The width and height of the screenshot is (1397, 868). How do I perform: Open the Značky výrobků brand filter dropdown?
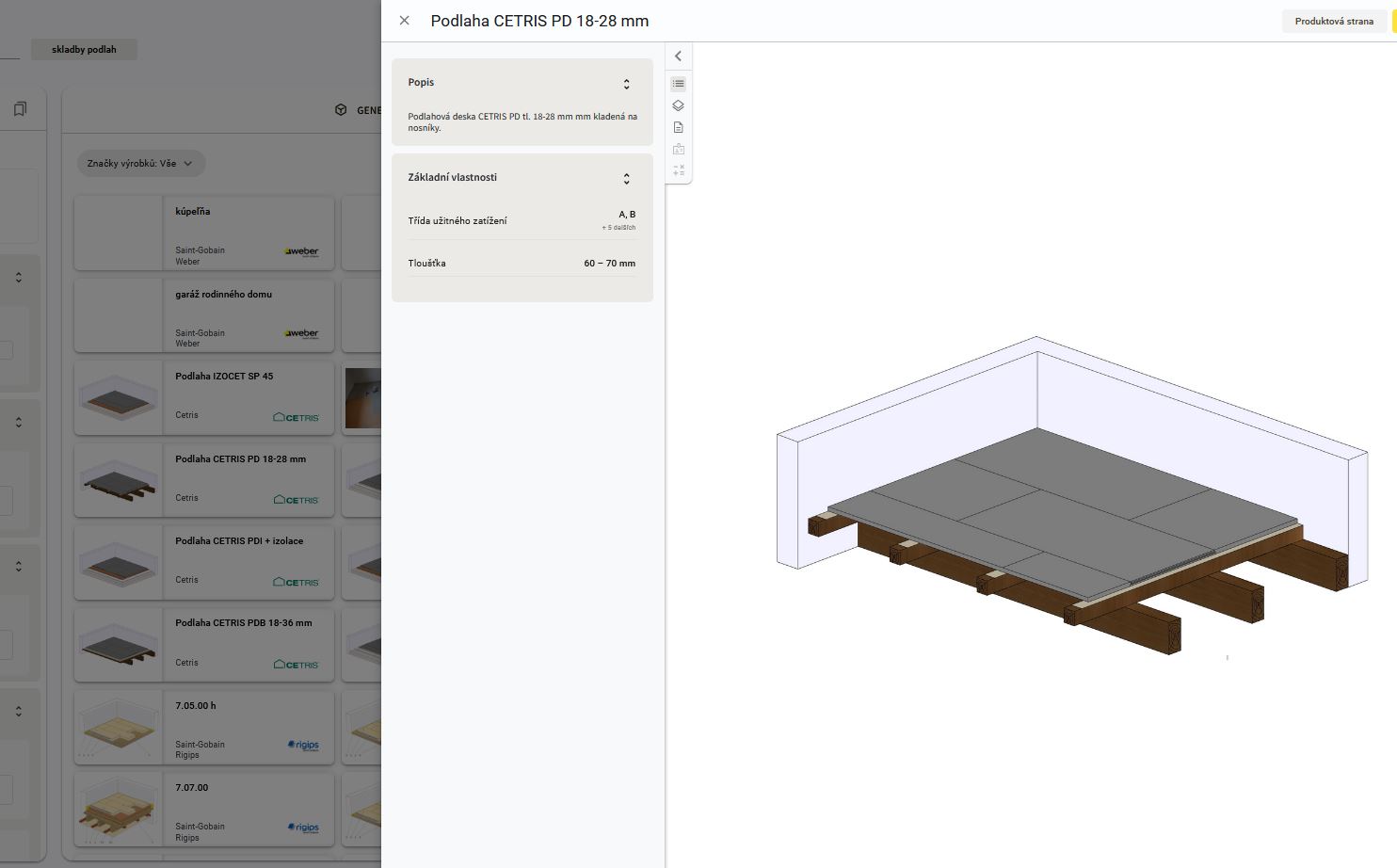tap(140, 164)
